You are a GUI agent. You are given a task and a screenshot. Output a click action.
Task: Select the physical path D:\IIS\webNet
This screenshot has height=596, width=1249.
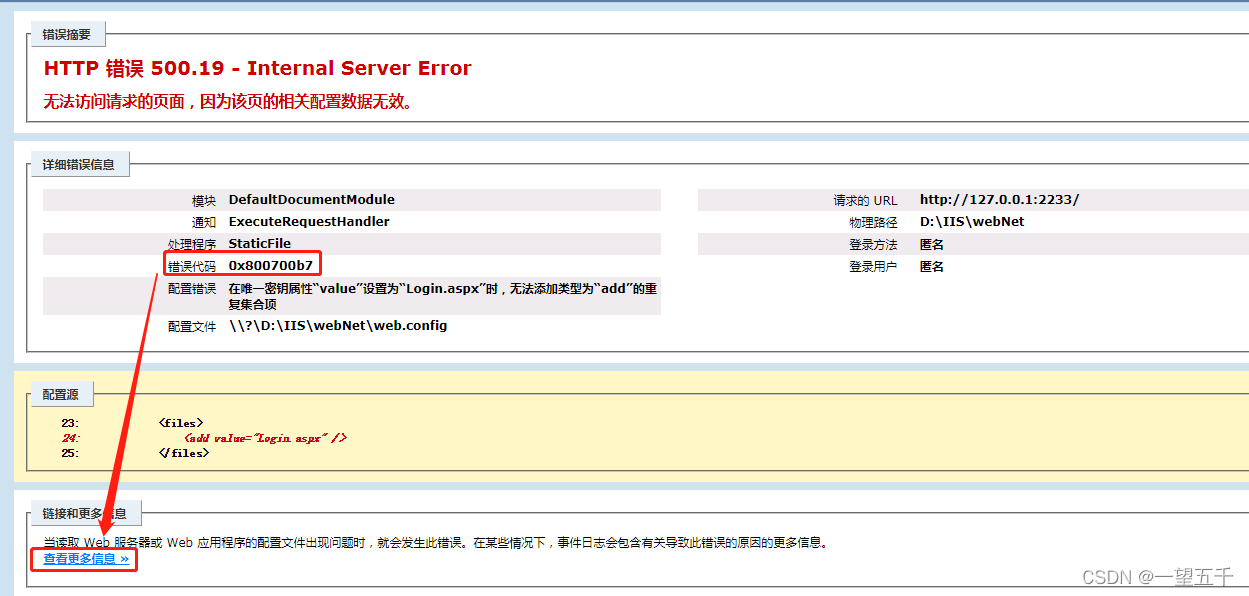click(972, 222)
